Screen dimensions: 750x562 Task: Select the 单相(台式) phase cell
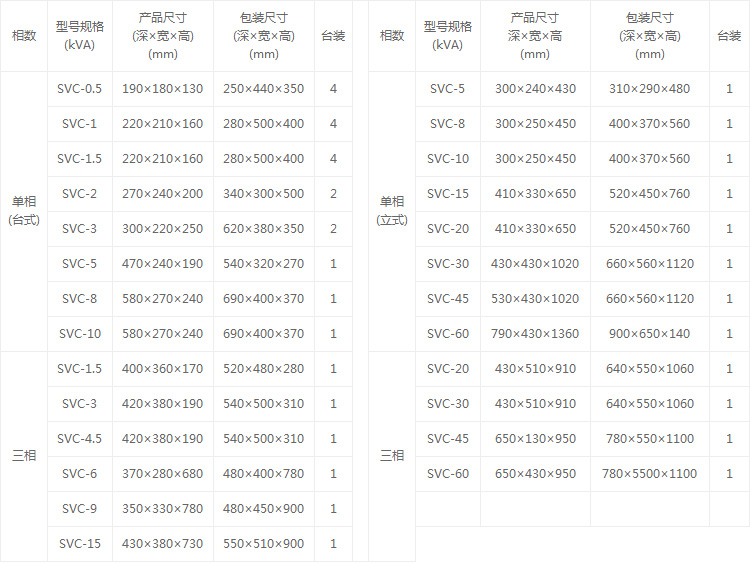click(x=24, y=210)
